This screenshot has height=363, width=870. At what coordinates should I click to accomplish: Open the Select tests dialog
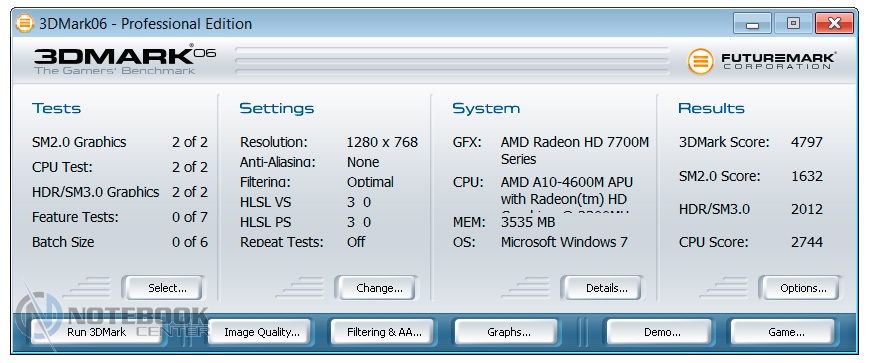pos(163,288)
